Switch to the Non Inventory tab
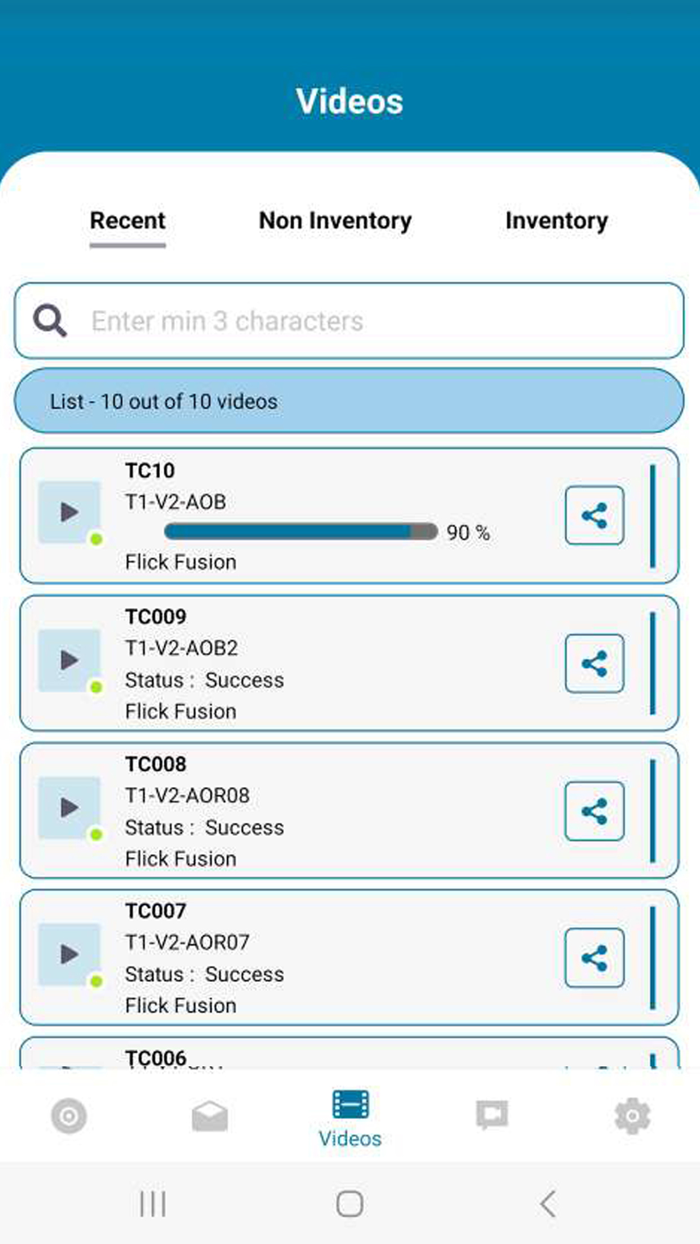Screen dimensions: 700x1244 pos(335,221)
